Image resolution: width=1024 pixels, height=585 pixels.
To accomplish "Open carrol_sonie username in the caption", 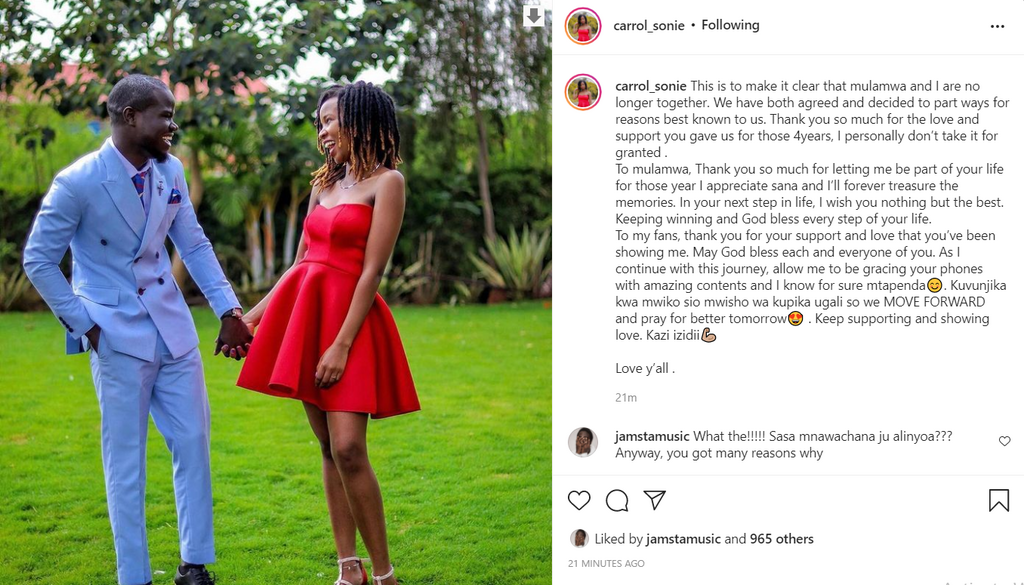I will click(x=650, y=86).
